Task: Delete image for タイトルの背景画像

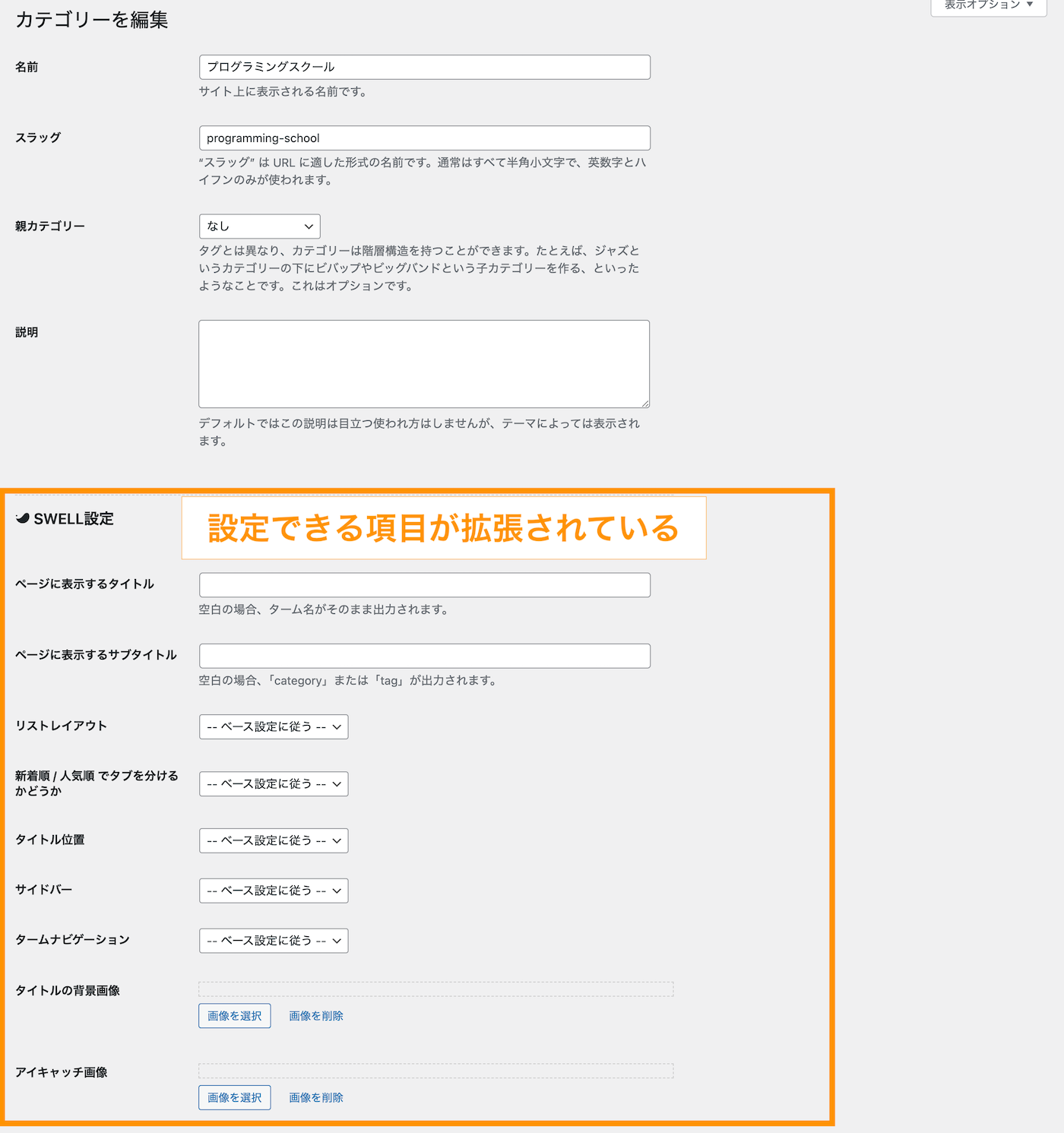Action: point(316,1016)
